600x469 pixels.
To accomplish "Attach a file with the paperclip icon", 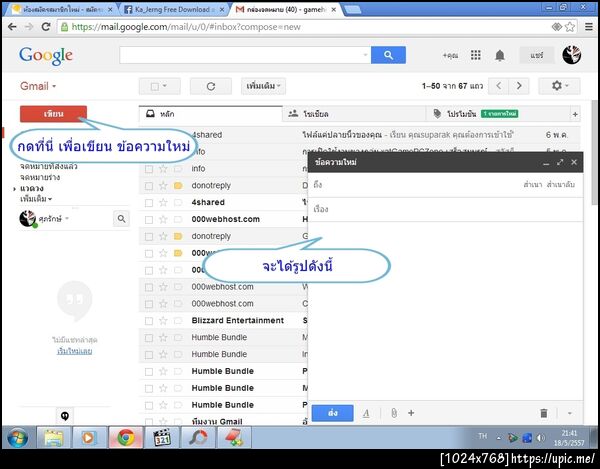I will (394, 413).
